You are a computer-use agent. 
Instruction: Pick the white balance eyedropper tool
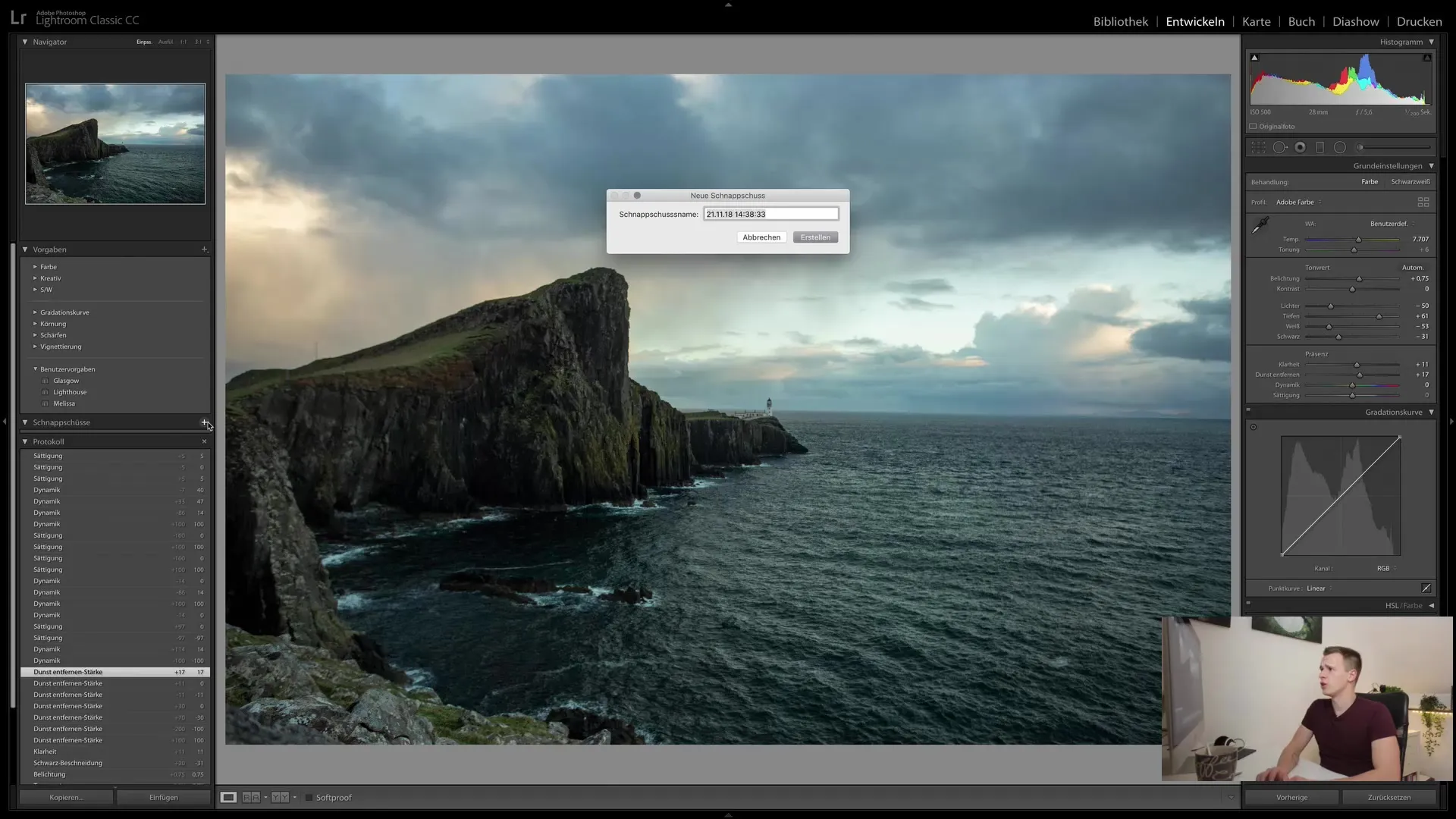tap(1260, 225)
